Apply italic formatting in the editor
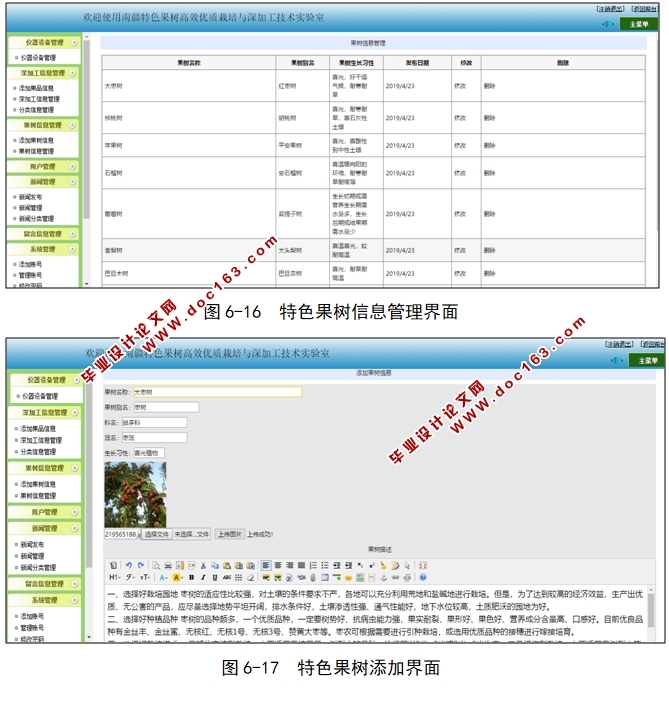669x706 pixels. pyautogui.click(x=203, y=578)
